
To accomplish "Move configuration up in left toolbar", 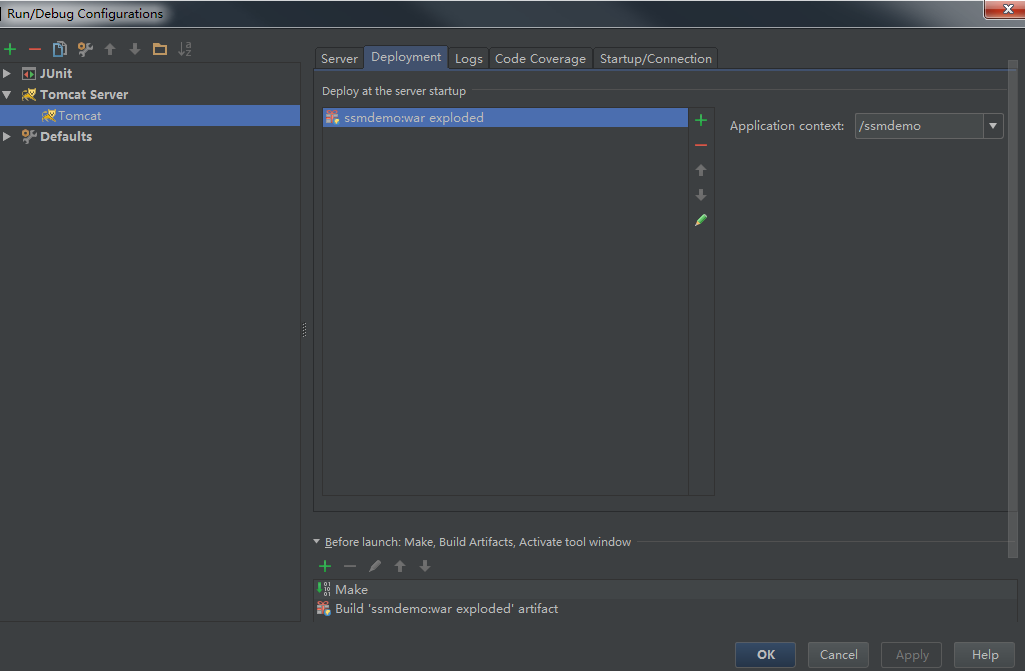I will pos(110,49).
